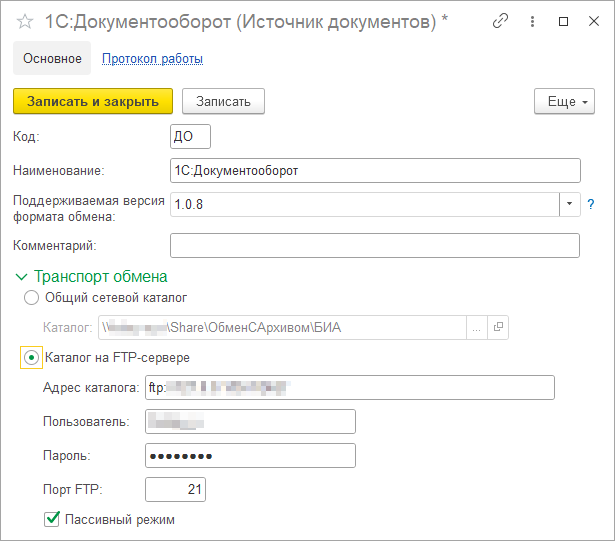615x541 pixels.
Task: Click the help question mark icon
Action: pos(590,204)
